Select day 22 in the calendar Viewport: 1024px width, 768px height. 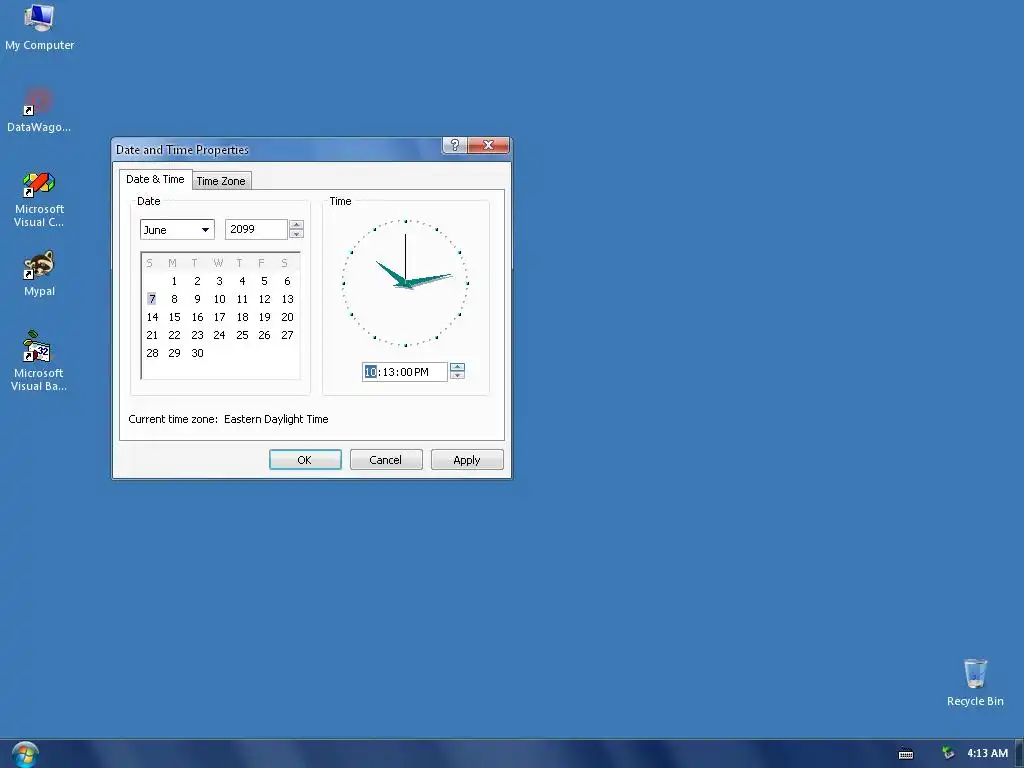coord(174,335)
